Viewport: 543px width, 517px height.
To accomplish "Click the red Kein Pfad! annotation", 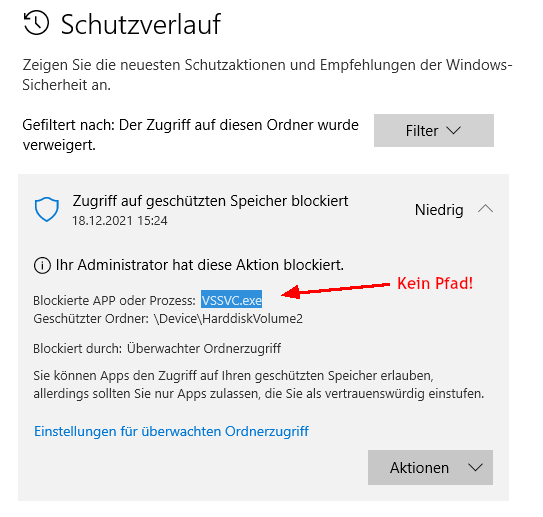I will point(435,283).
